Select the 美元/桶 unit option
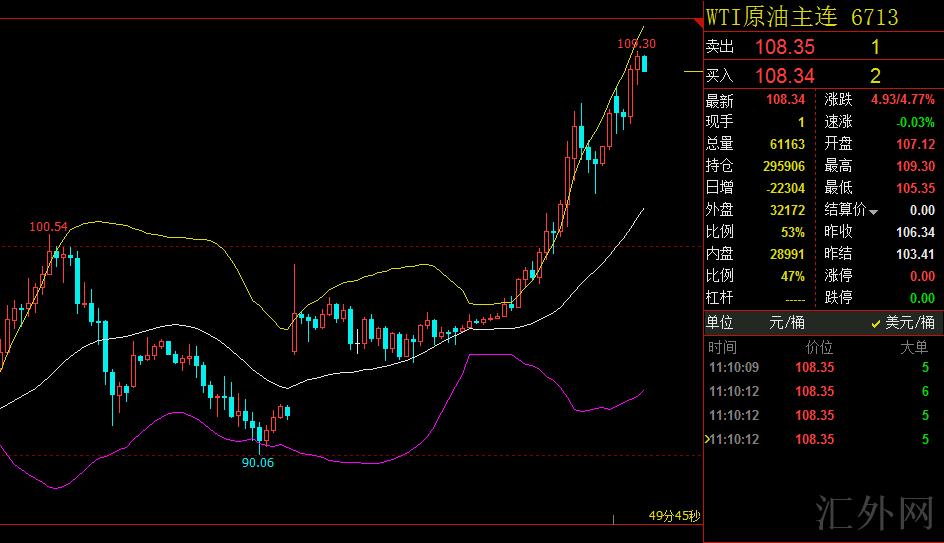 (909, 323)
